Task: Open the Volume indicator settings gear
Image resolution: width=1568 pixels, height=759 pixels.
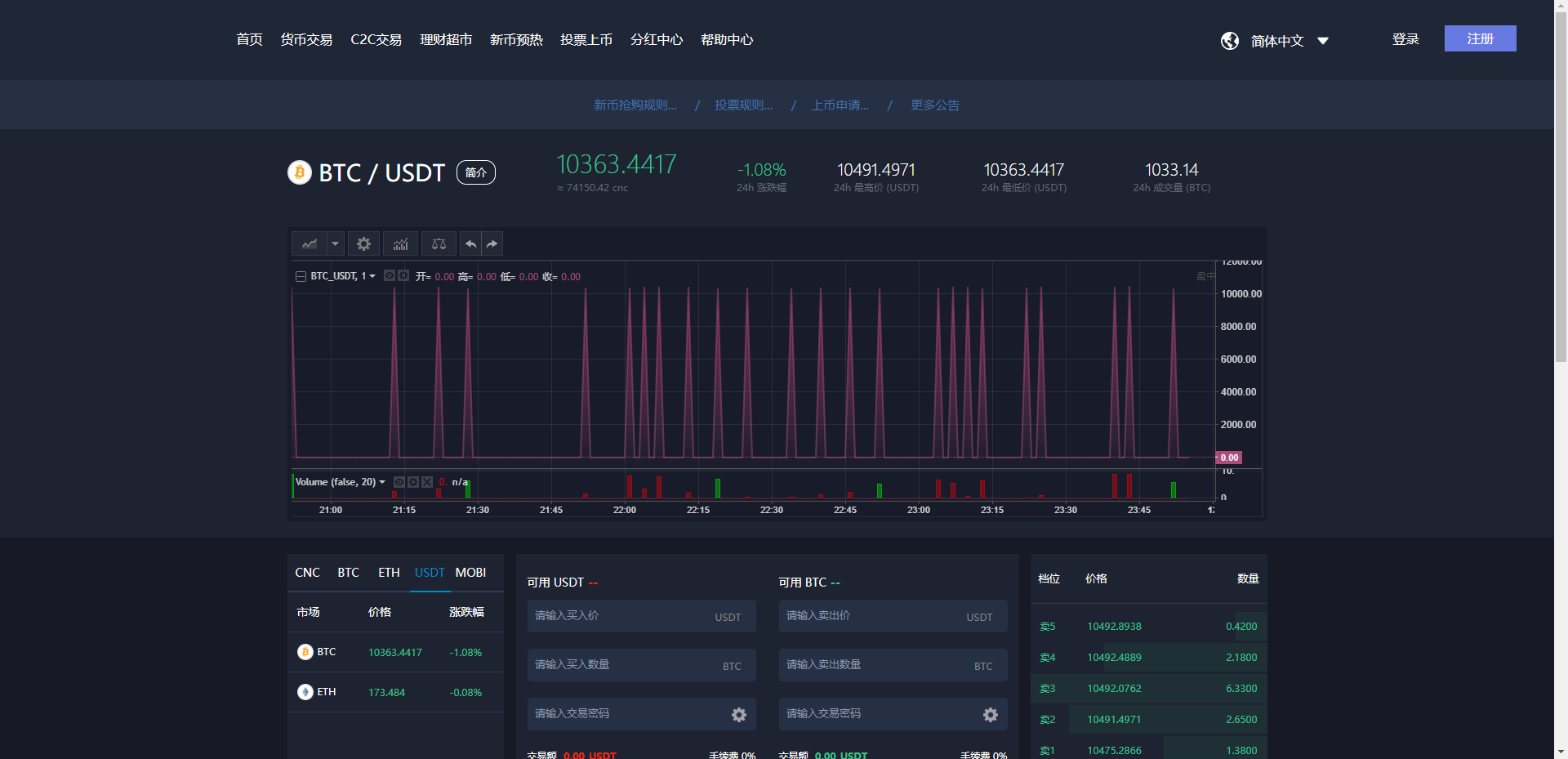Action: click(x=413, y=482)
